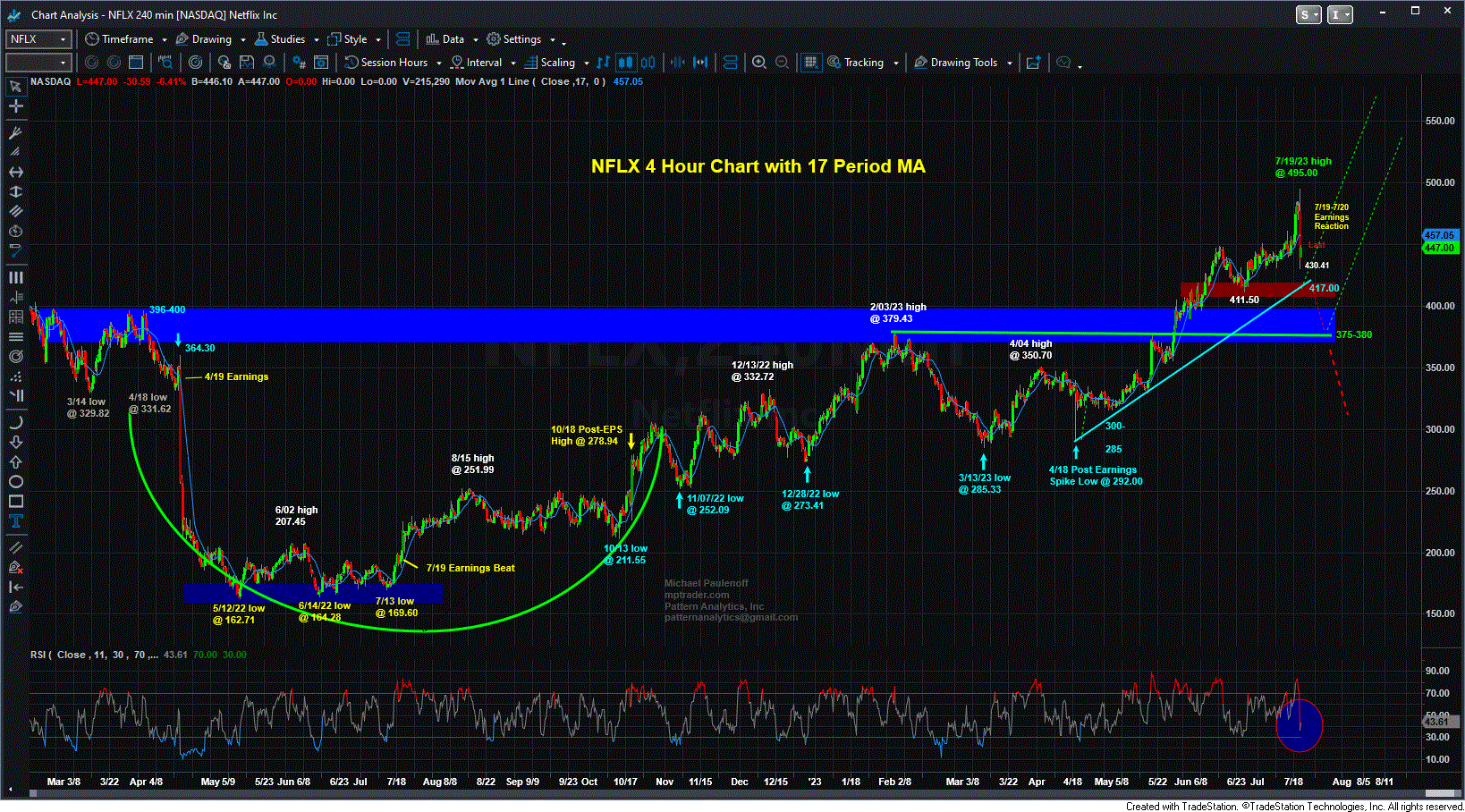Choose the horizontal double-arrow line tool
1465x812 pixels.
coord(15,172)
